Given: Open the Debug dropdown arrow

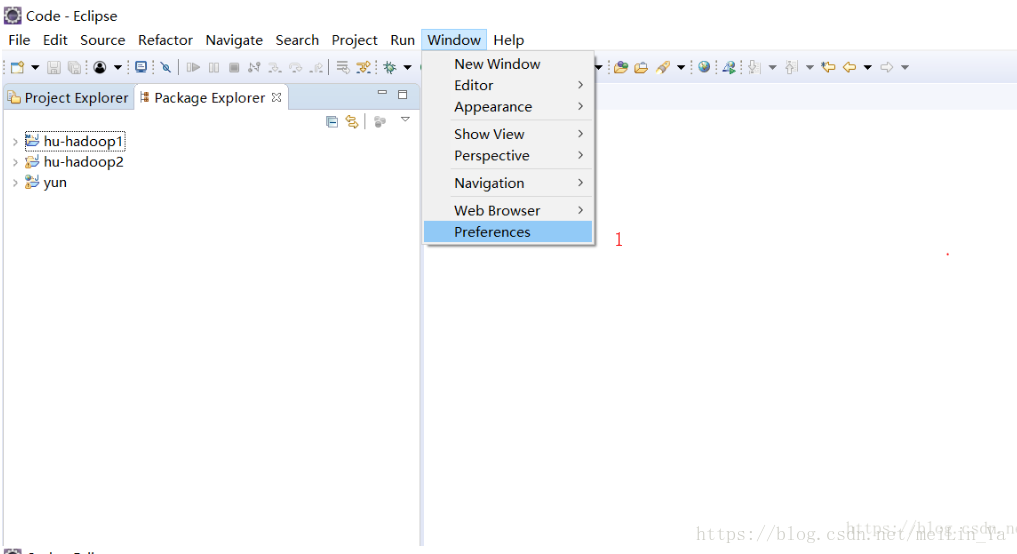Looking at the screenshot, I should click(x=407, y=67).
